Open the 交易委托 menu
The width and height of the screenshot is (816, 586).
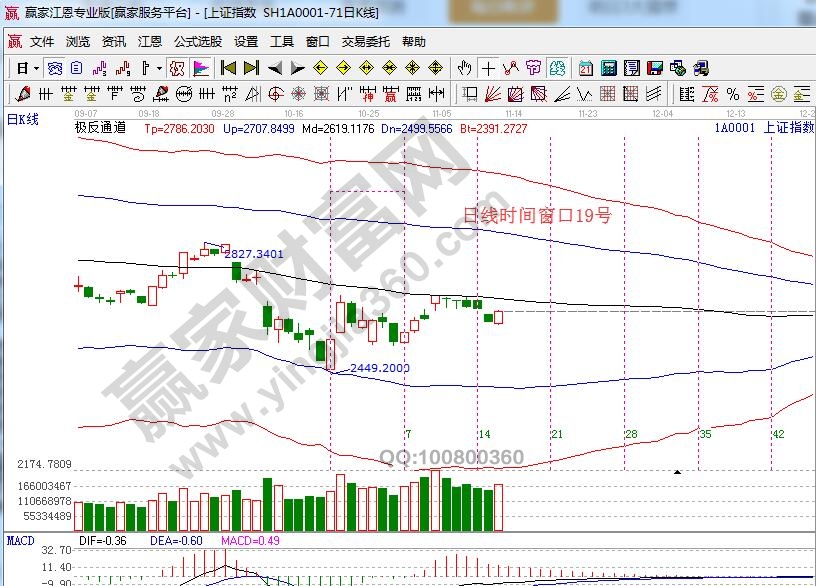pos(367,42)
